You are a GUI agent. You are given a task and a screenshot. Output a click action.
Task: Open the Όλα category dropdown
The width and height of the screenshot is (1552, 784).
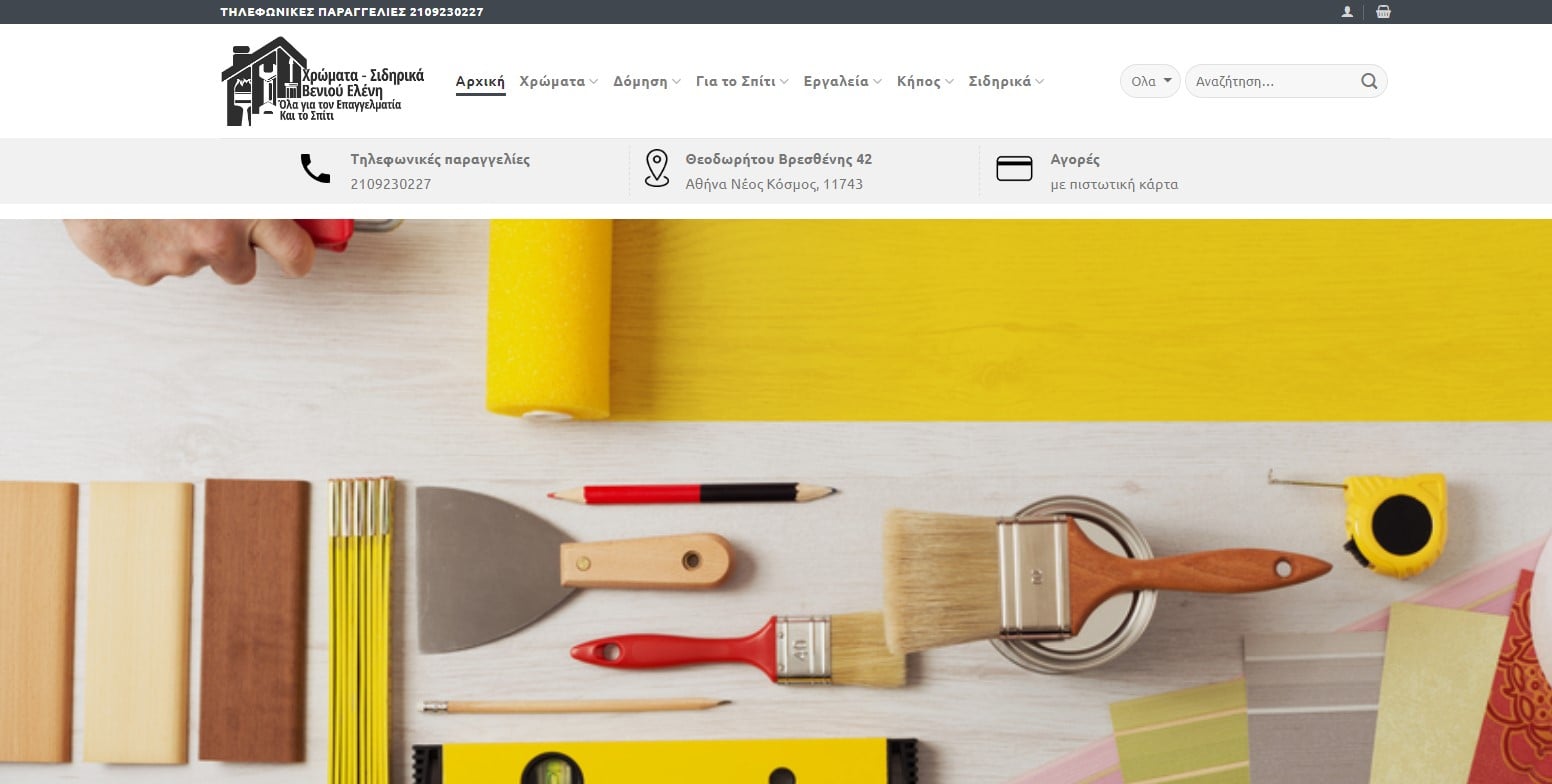click(x=1150, y=81)
